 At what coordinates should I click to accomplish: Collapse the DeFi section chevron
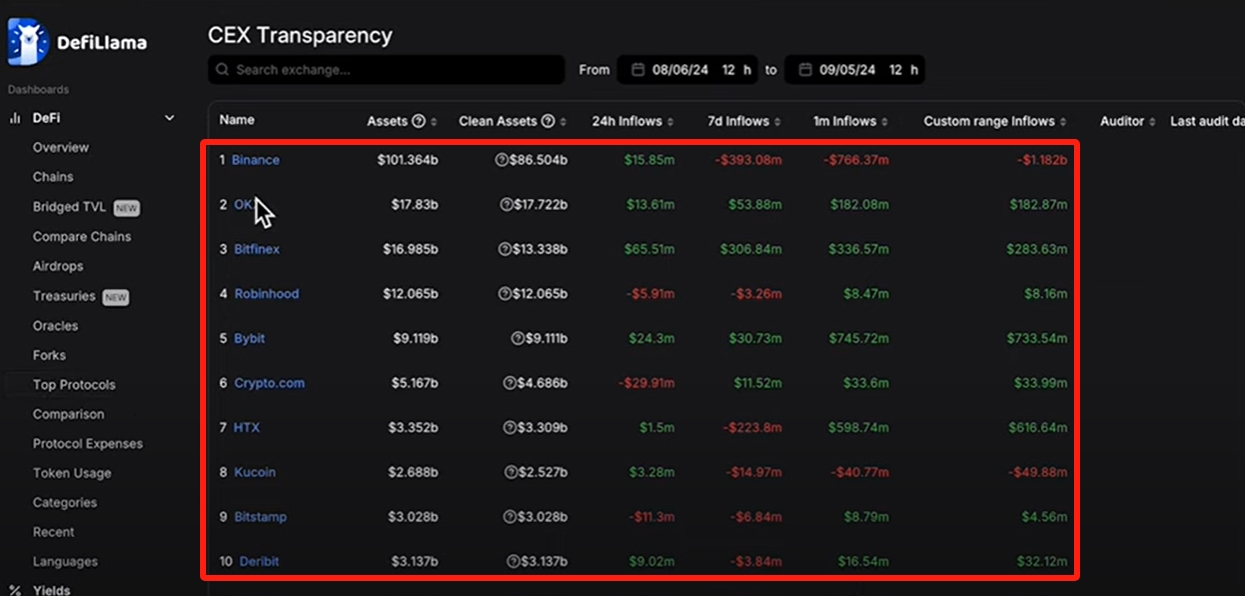169,118
